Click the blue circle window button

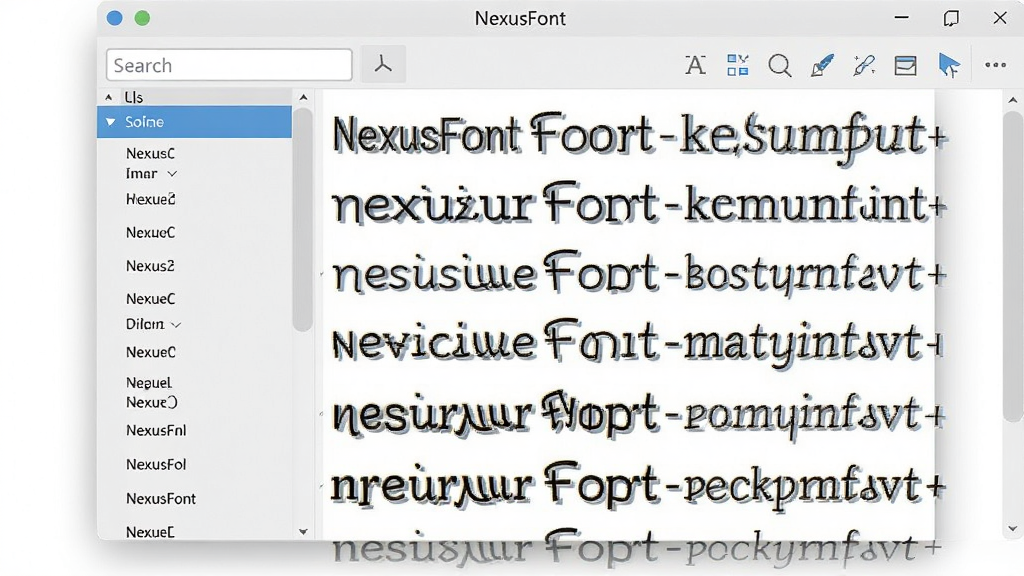pos(114,18)
